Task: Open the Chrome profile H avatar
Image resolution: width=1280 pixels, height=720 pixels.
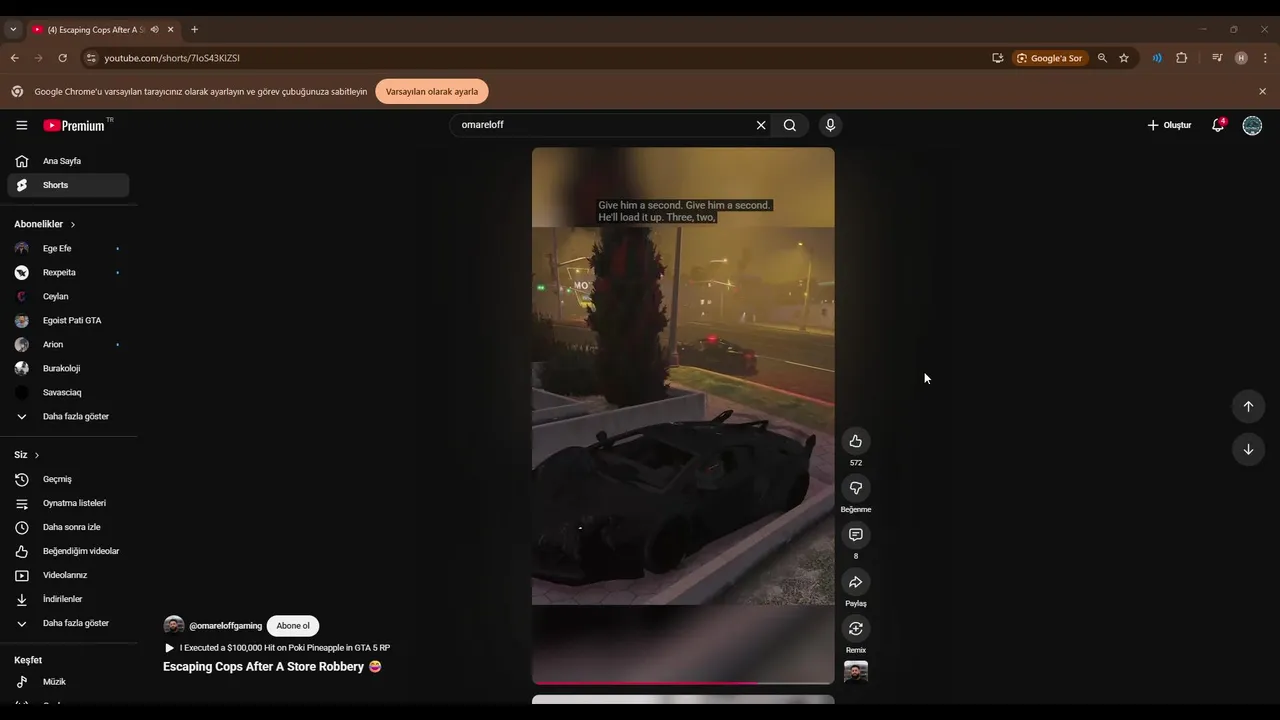Action: (1241, 58)
